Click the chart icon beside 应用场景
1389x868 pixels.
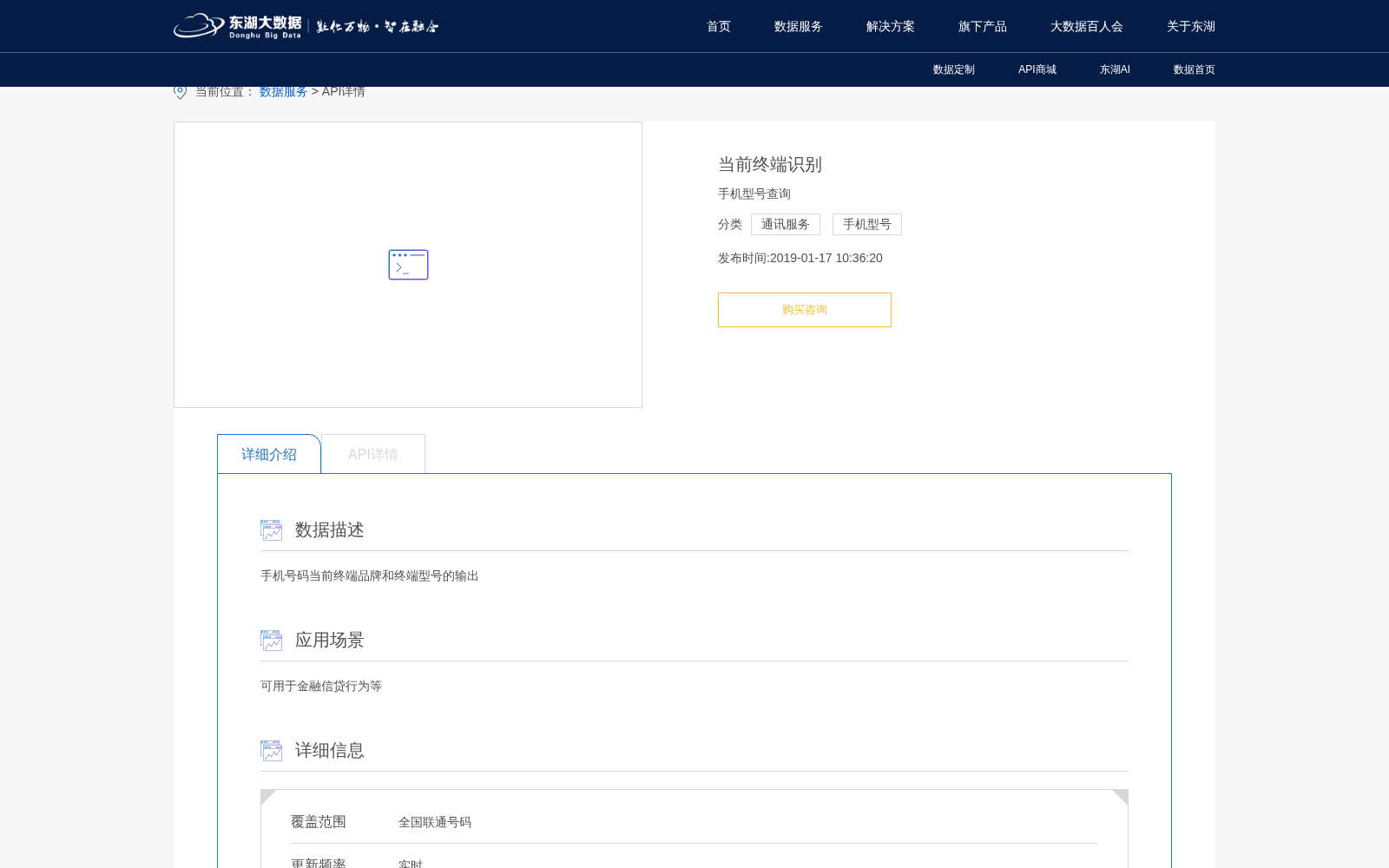click(x=271, y=641)
